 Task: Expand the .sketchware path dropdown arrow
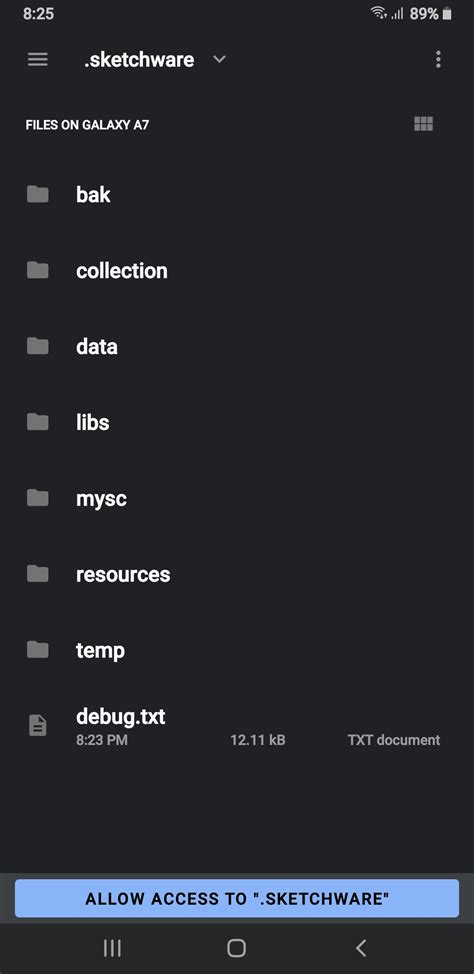coord(219,60)
